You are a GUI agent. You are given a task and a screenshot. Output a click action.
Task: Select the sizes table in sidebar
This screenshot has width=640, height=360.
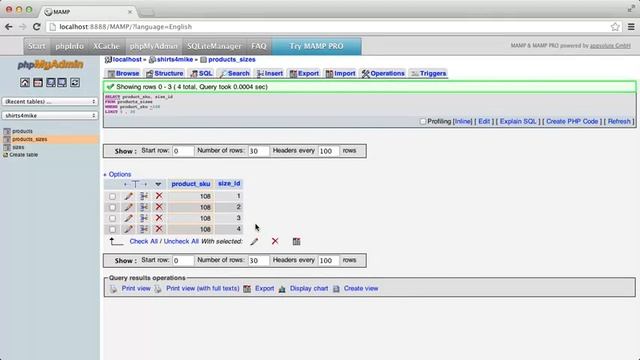[x=18, y=147]
